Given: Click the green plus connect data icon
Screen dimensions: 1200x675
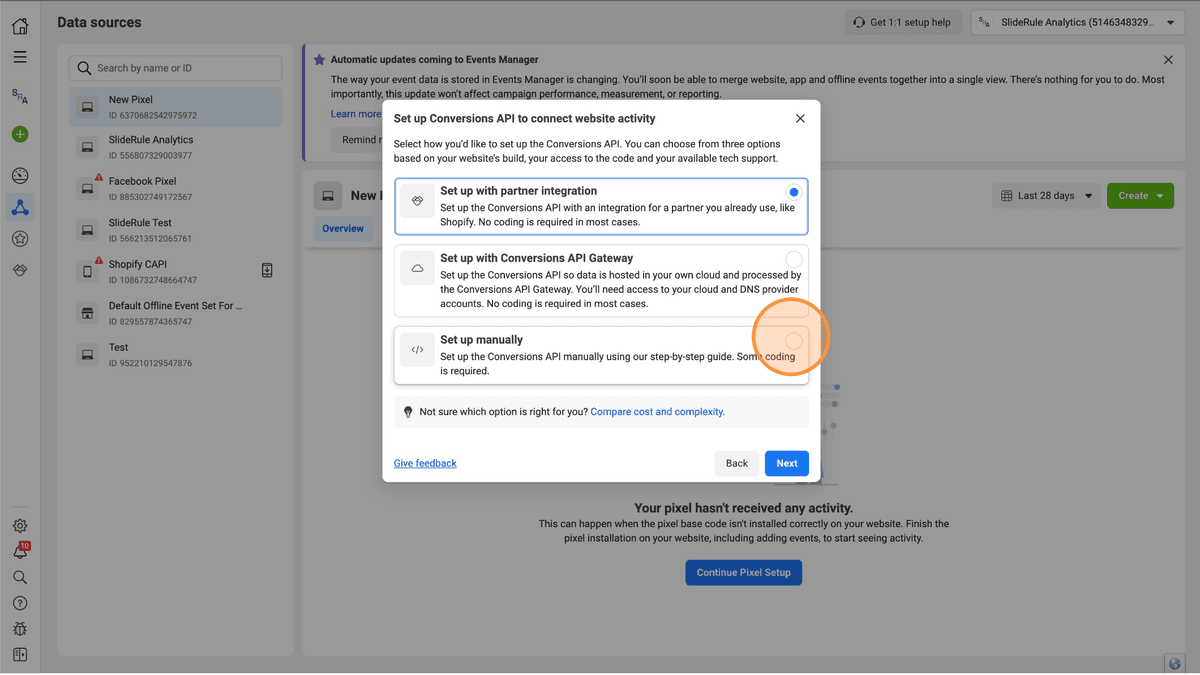Looking at the screenshot, I should coord(20,134).
